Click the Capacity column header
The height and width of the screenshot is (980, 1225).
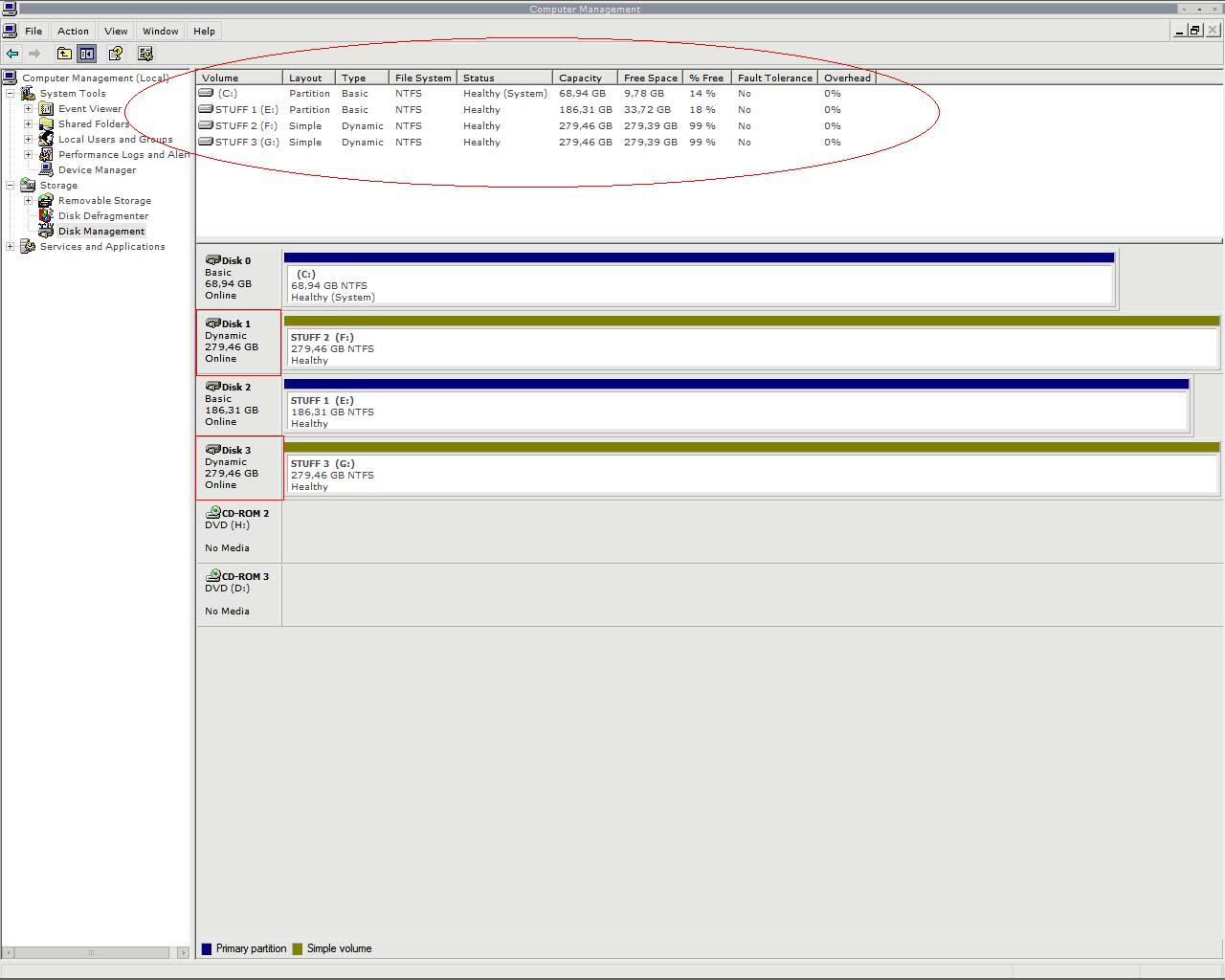point(581,78)
